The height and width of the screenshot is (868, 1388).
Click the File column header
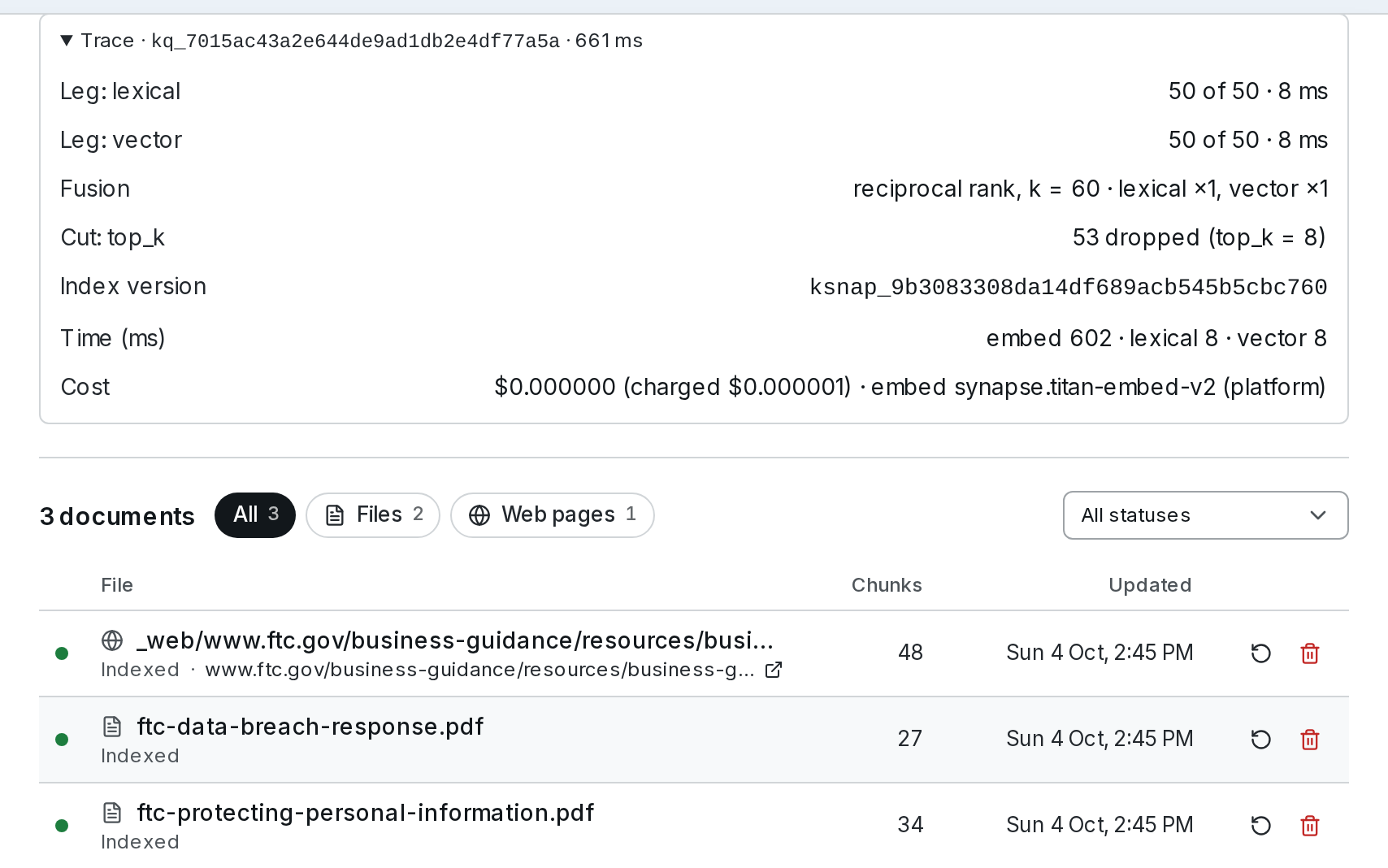117,585
